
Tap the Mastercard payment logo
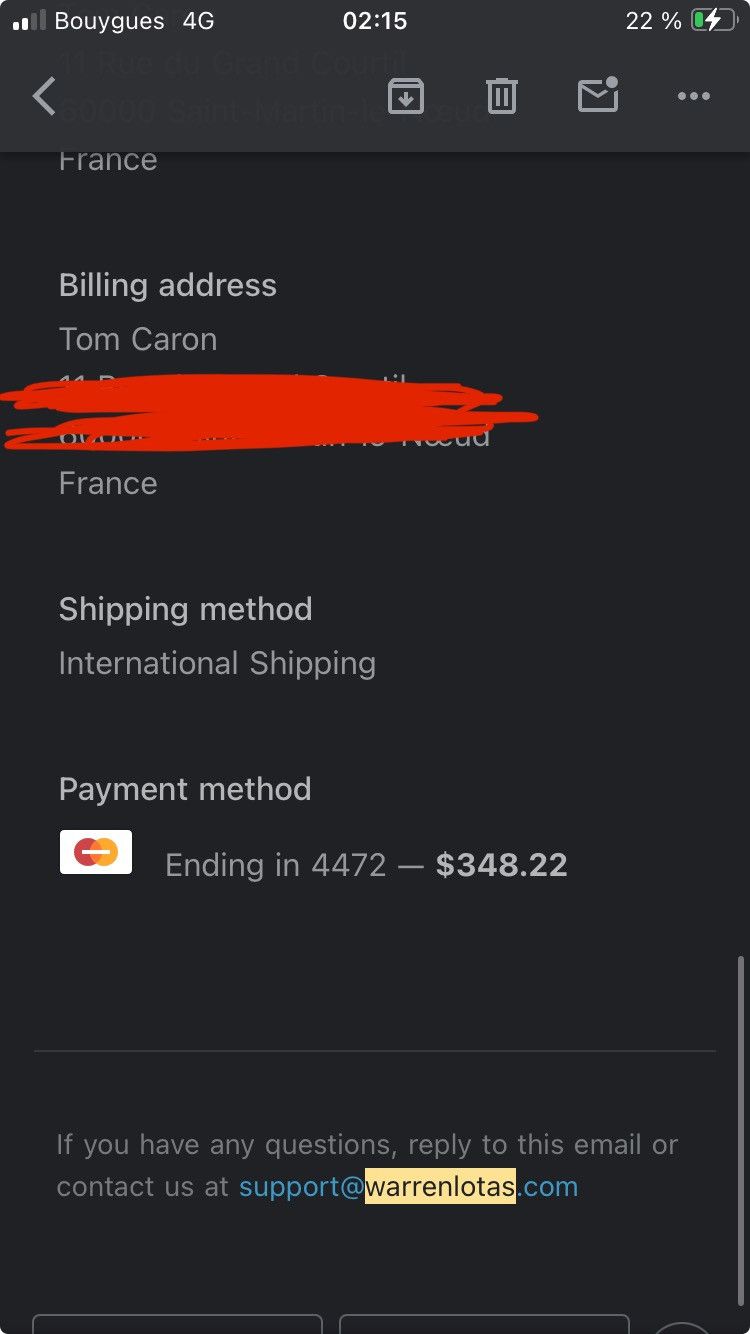[96, 852]
